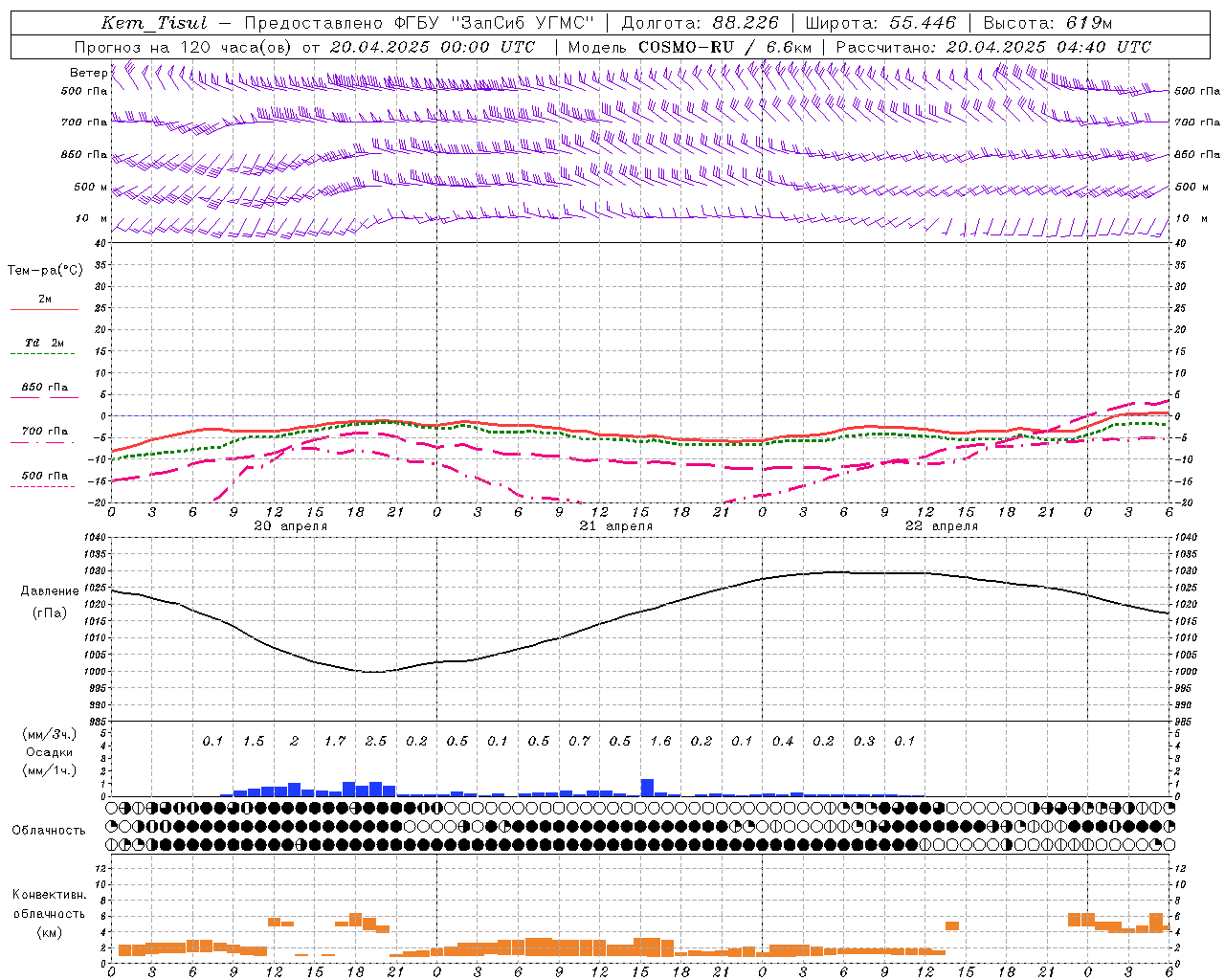The height and width of the screenshot is (980, 1225).
Task: Click the '(км)' unit under convective cloudiness
Action: pos(49,932)
